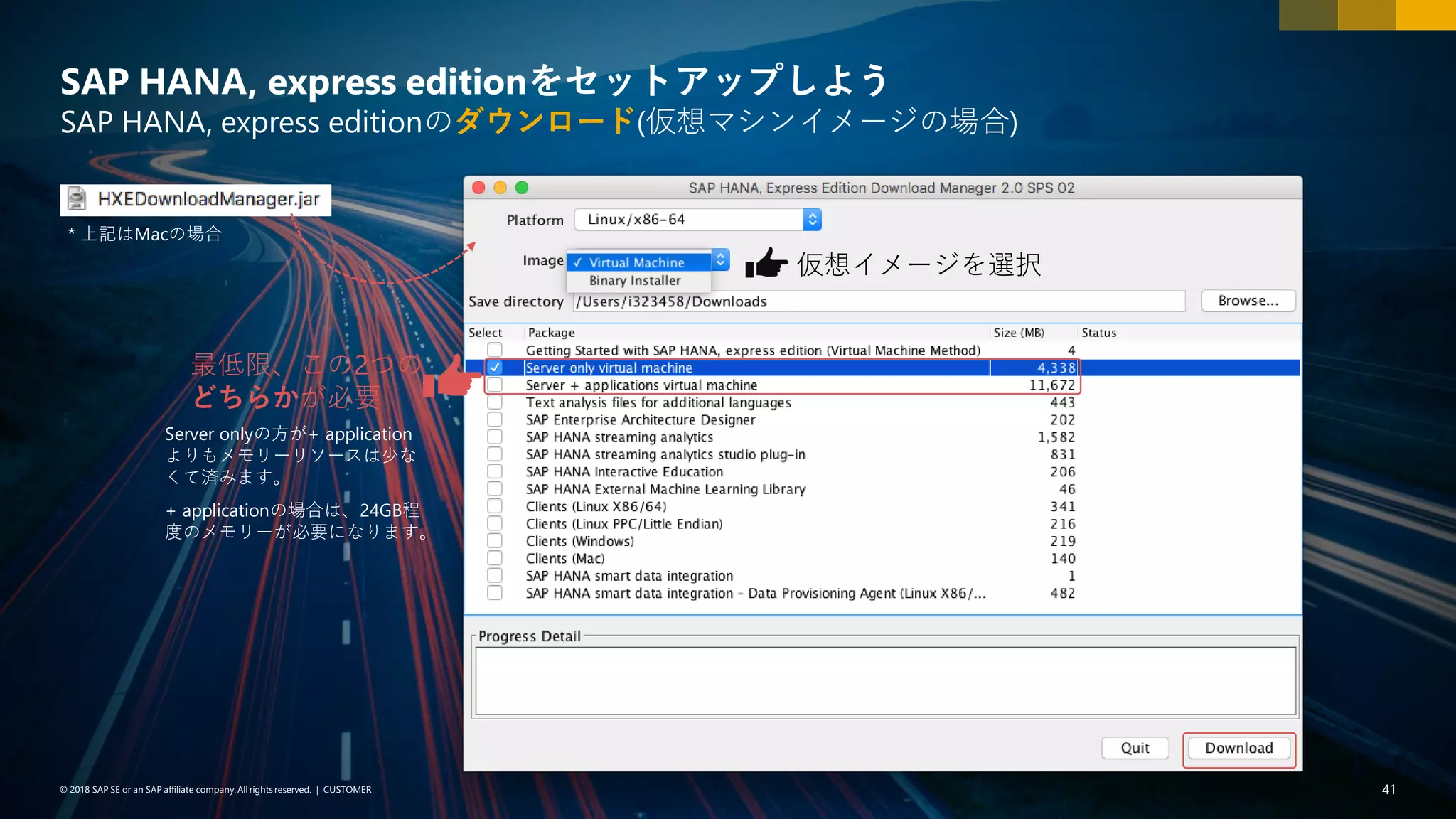1456x819 pixels.
Task: Tick the Data Provisioning Agent package checkbox
Action: [x=495, y=593]
